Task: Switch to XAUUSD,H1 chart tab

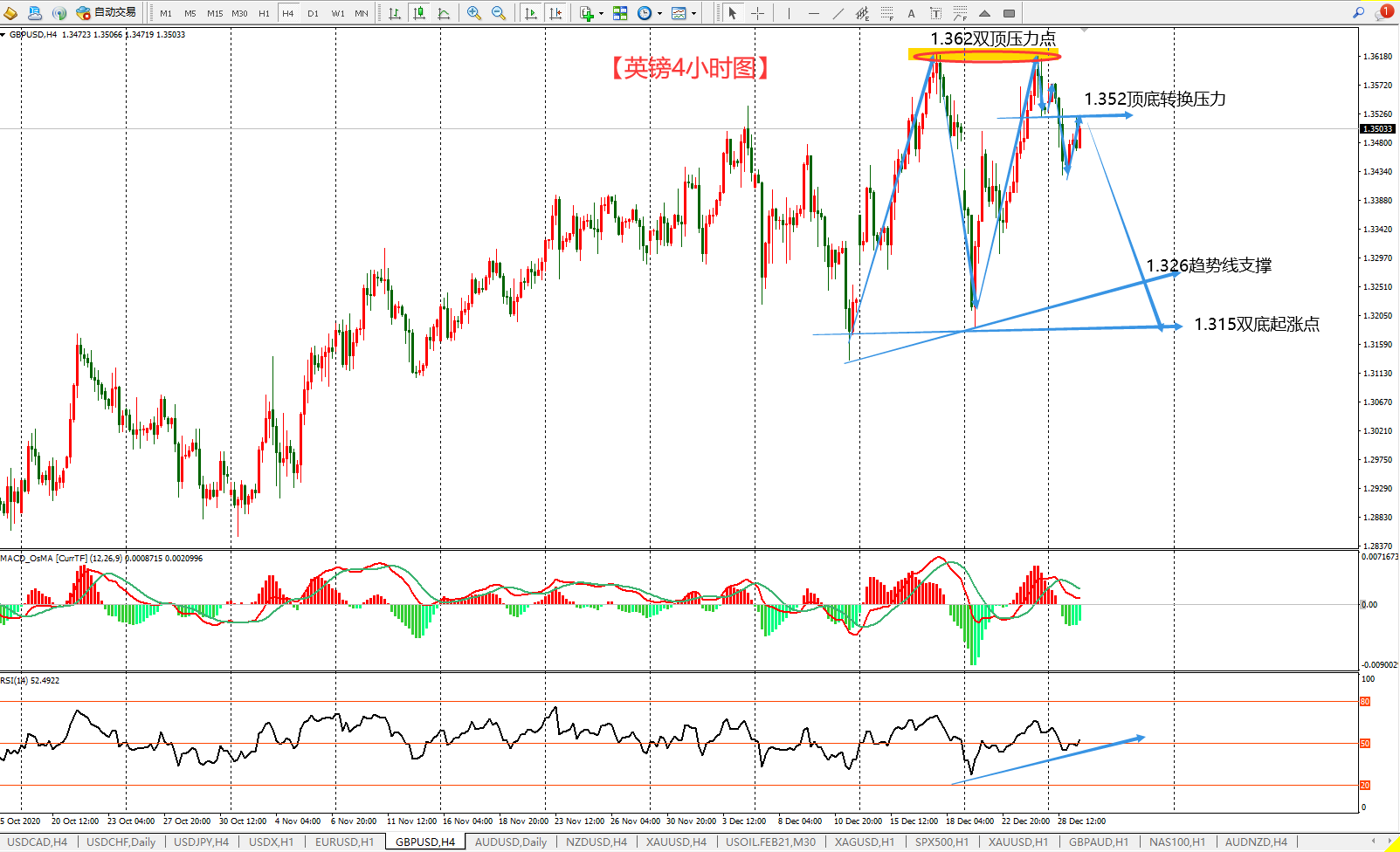Action: 1018,842
